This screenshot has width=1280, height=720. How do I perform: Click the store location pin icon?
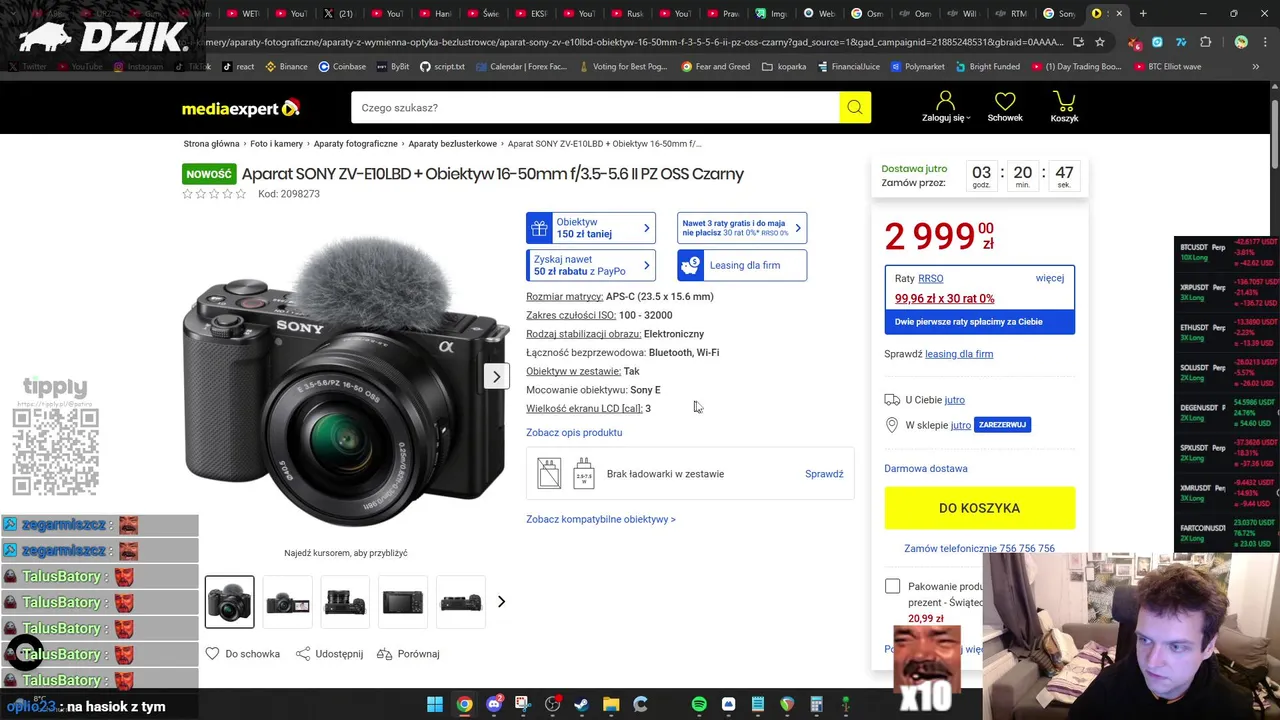coord(892,425)
